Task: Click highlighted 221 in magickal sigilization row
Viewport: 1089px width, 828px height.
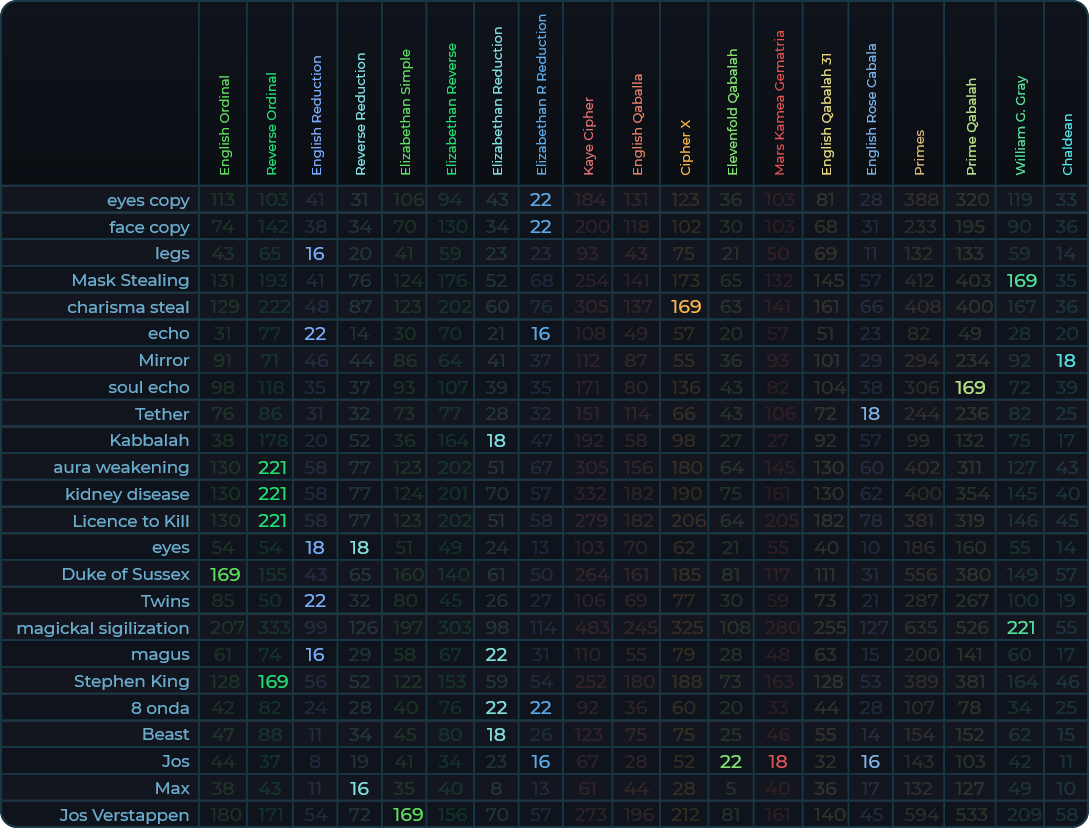Action: point(1020,628)
